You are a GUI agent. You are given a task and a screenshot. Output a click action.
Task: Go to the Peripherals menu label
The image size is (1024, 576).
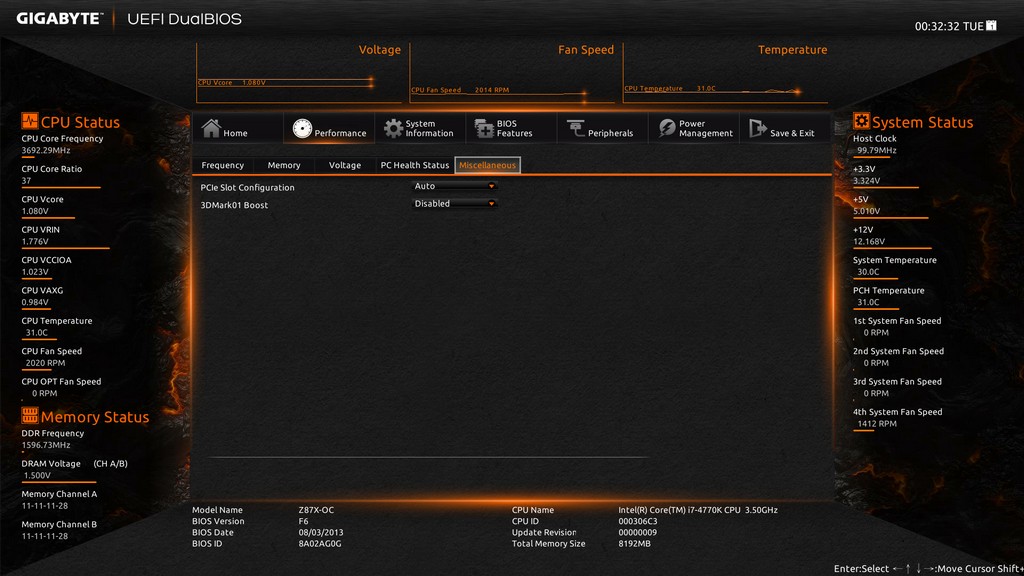coord(611,133)
